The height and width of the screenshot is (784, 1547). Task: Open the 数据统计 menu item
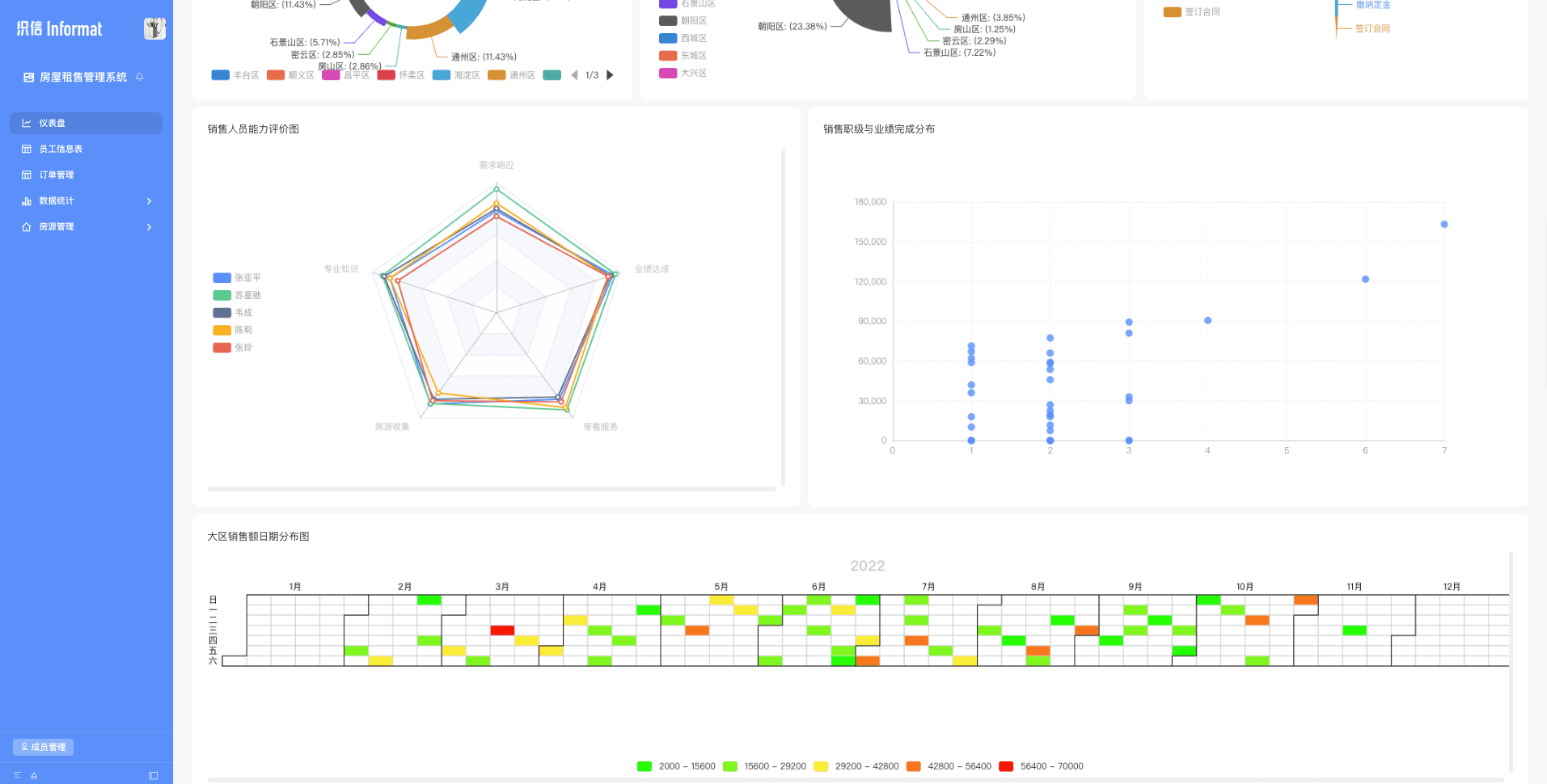(86, 200)
